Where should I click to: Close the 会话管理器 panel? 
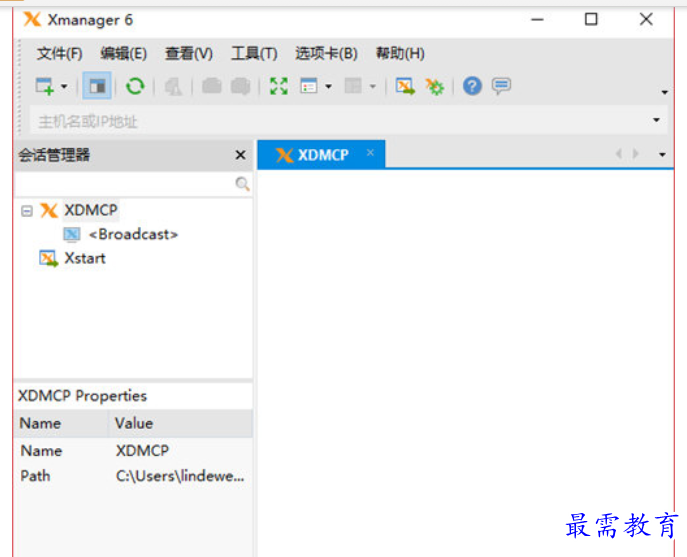240,155
